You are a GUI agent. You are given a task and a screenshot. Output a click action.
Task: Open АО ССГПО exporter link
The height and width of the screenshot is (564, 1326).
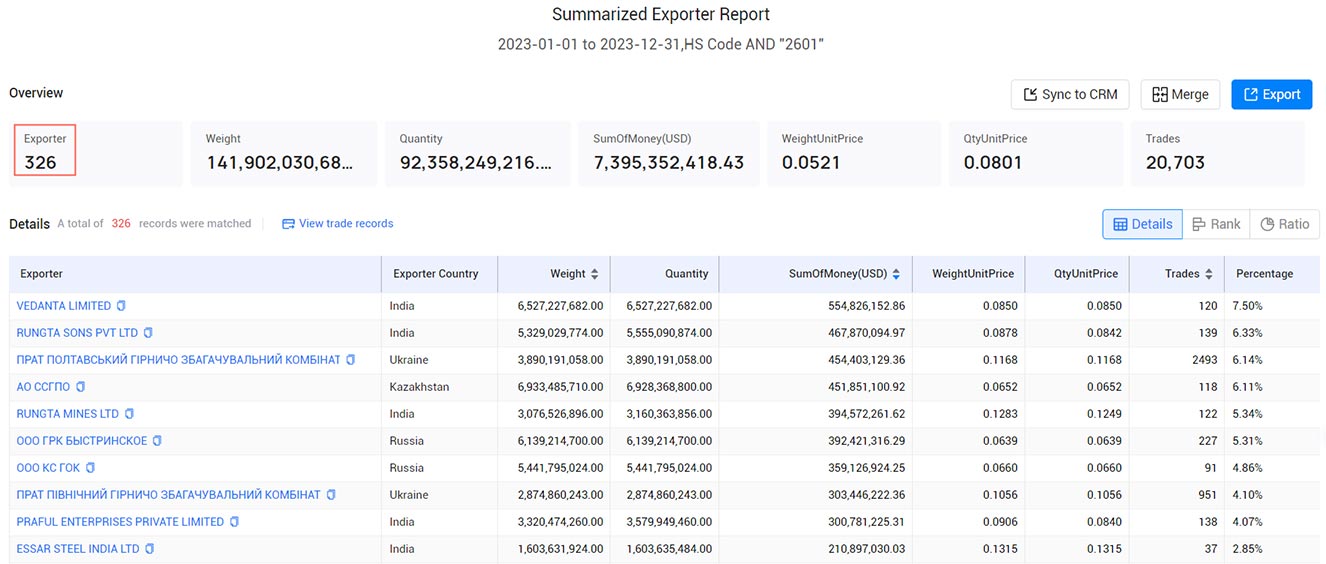point(44,387)
